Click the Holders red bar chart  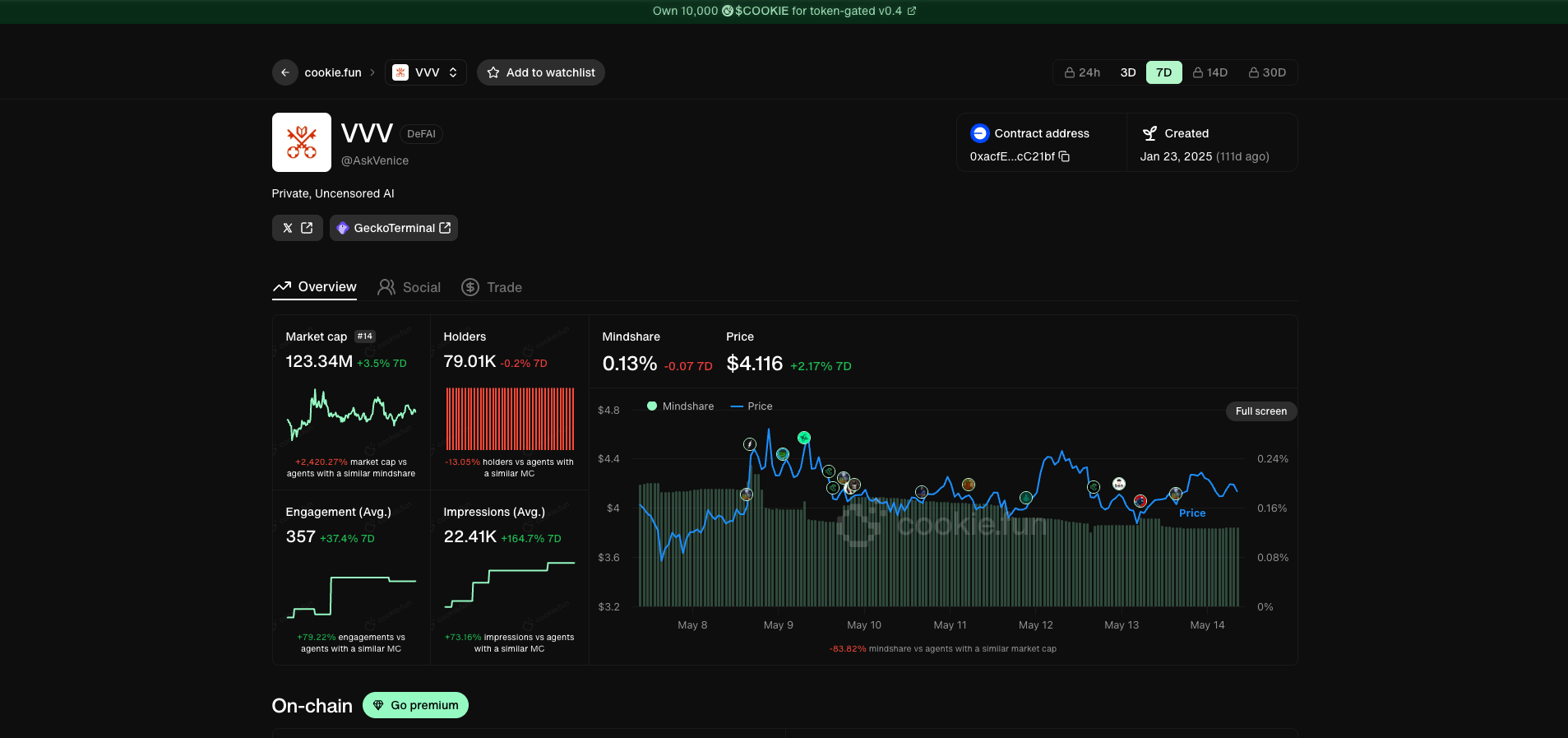(510, 419)
